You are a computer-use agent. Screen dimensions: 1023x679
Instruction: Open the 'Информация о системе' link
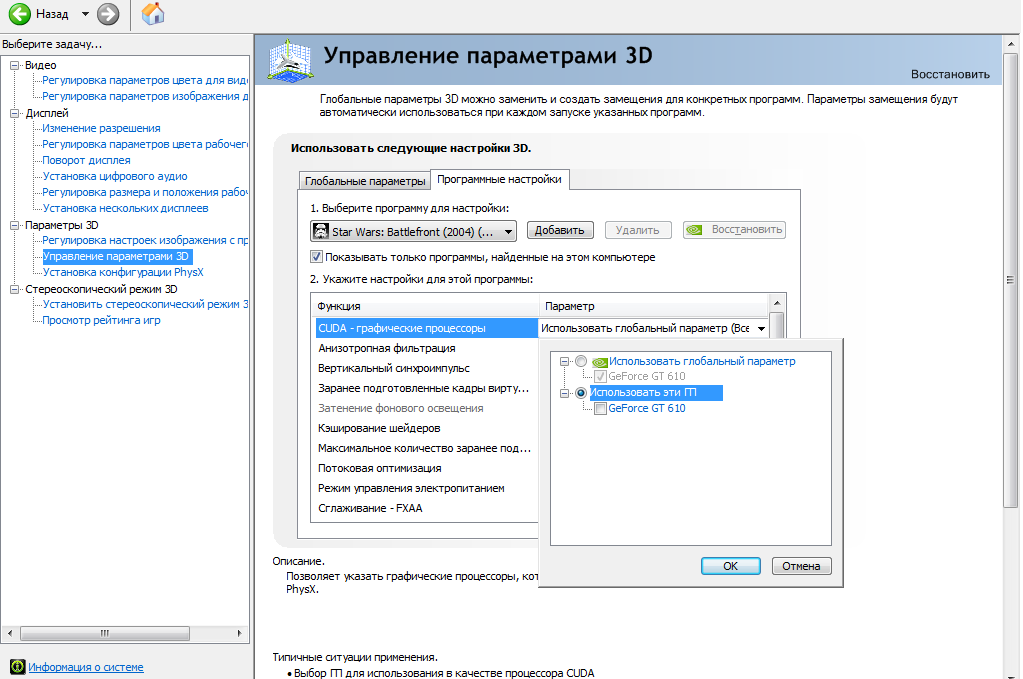pyautogui.click(x=85, y=667)
